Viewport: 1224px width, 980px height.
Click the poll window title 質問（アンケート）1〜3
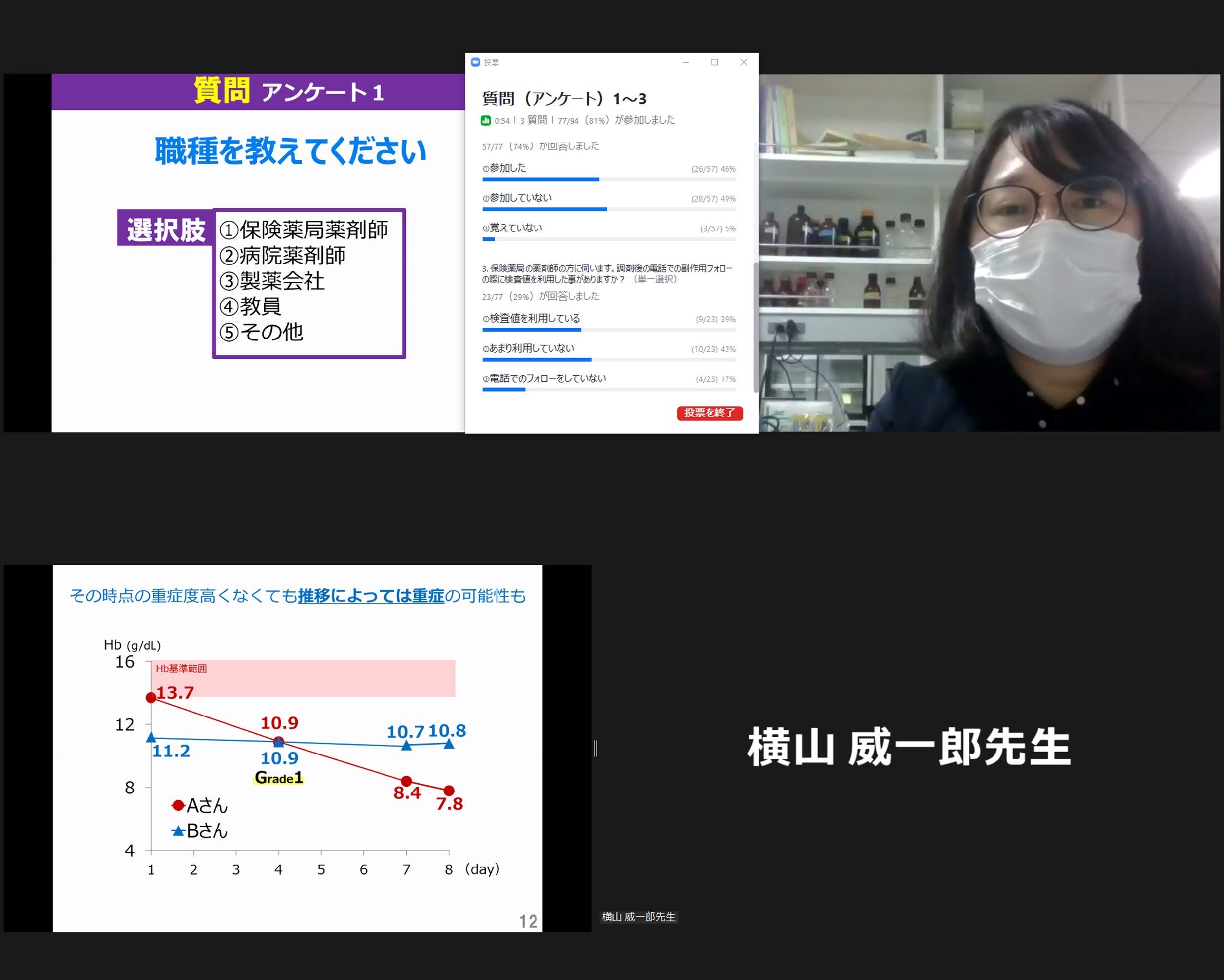click(565, 98)
